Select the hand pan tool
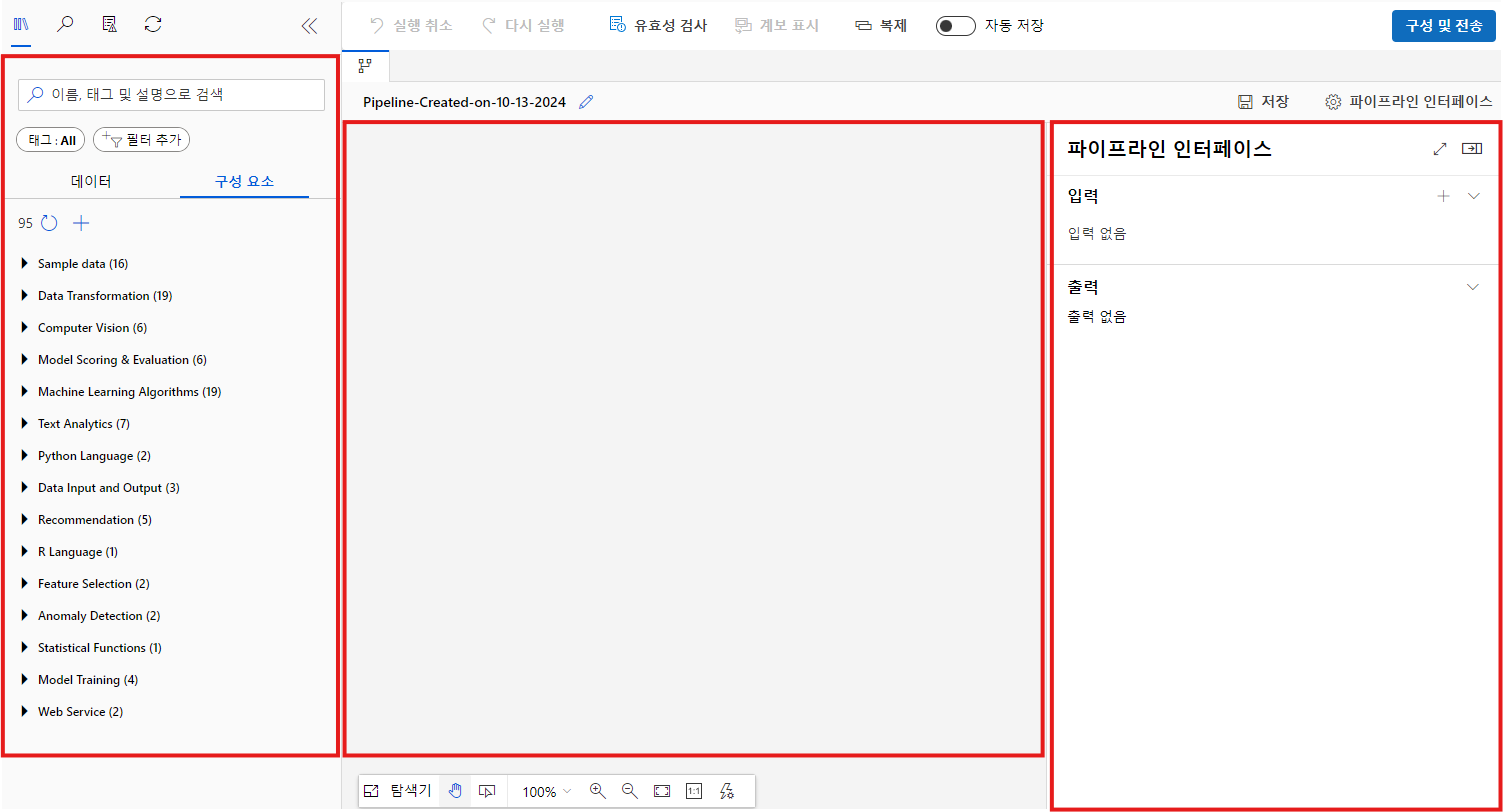1503x812 pixels. point(455,791)
